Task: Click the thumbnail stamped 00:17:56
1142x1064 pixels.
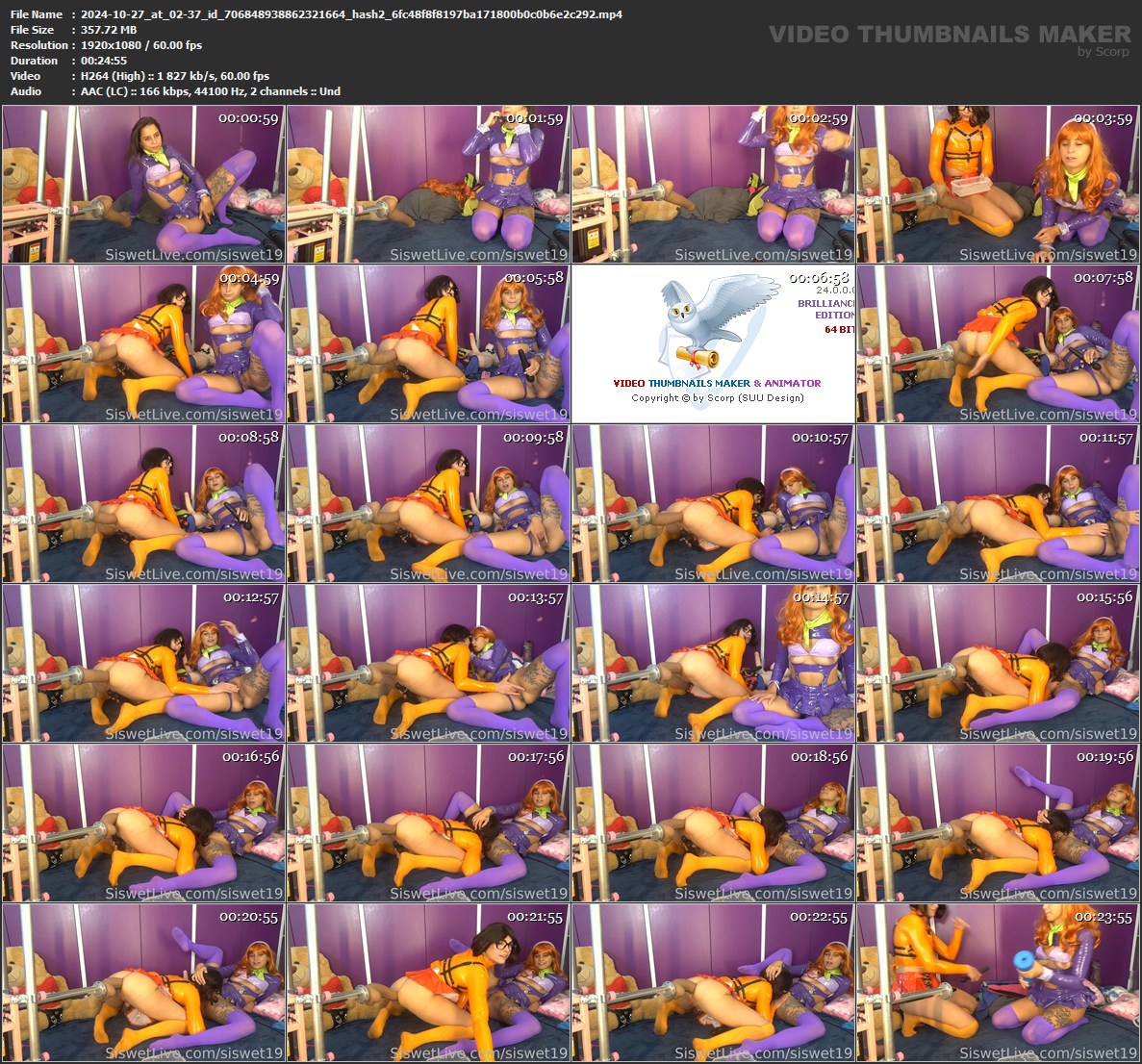Action: point(428,823)
